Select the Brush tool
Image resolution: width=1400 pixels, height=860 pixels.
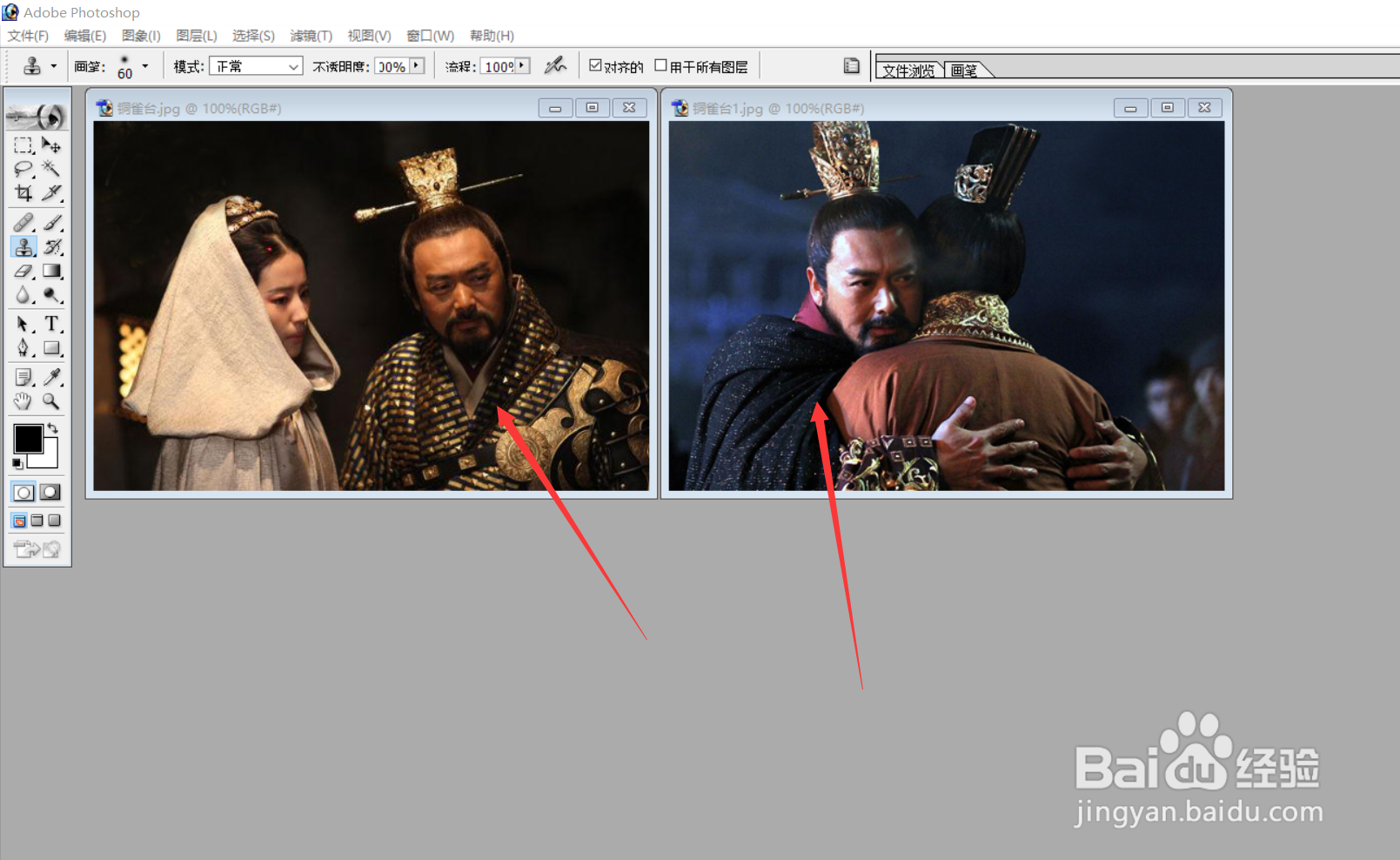[x=51, y=223]
